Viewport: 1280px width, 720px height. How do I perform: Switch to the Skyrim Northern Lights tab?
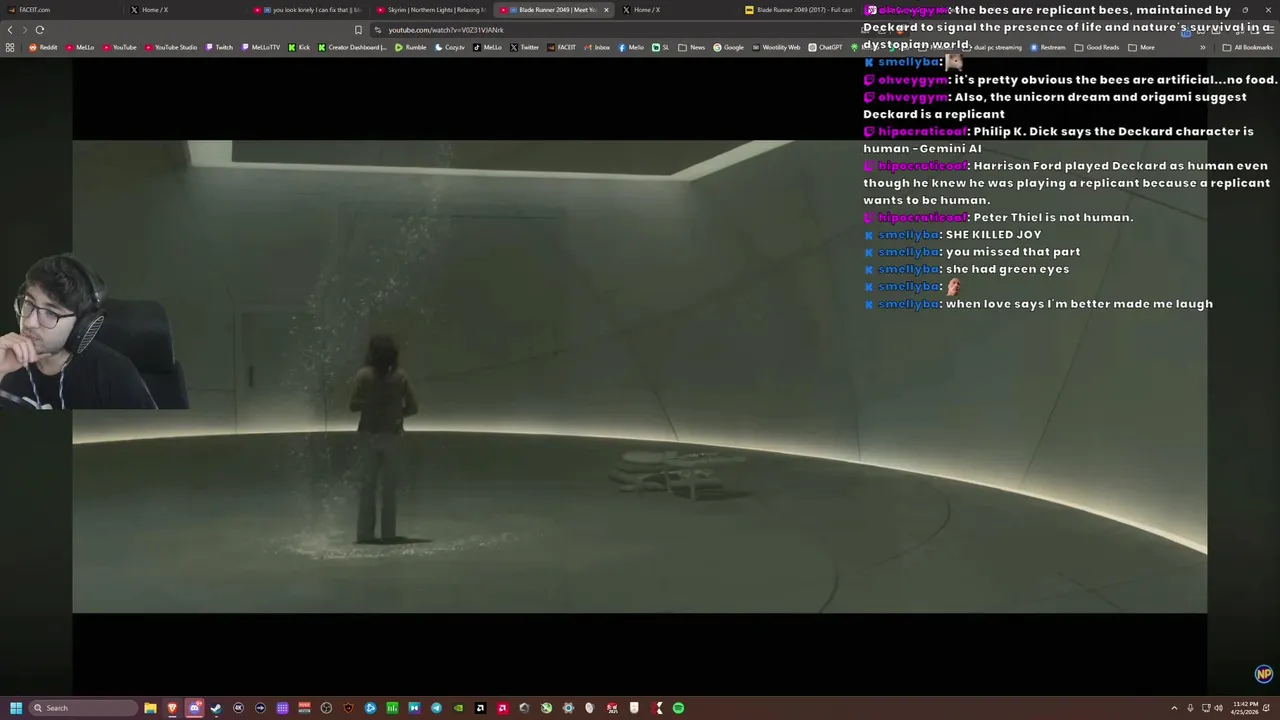[x=431, y=10]
